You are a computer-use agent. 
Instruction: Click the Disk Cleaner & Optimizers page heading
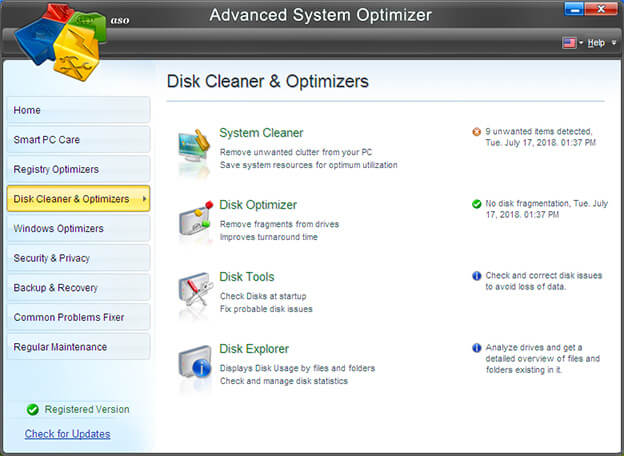pyautogui.click(x=267, y=82)
